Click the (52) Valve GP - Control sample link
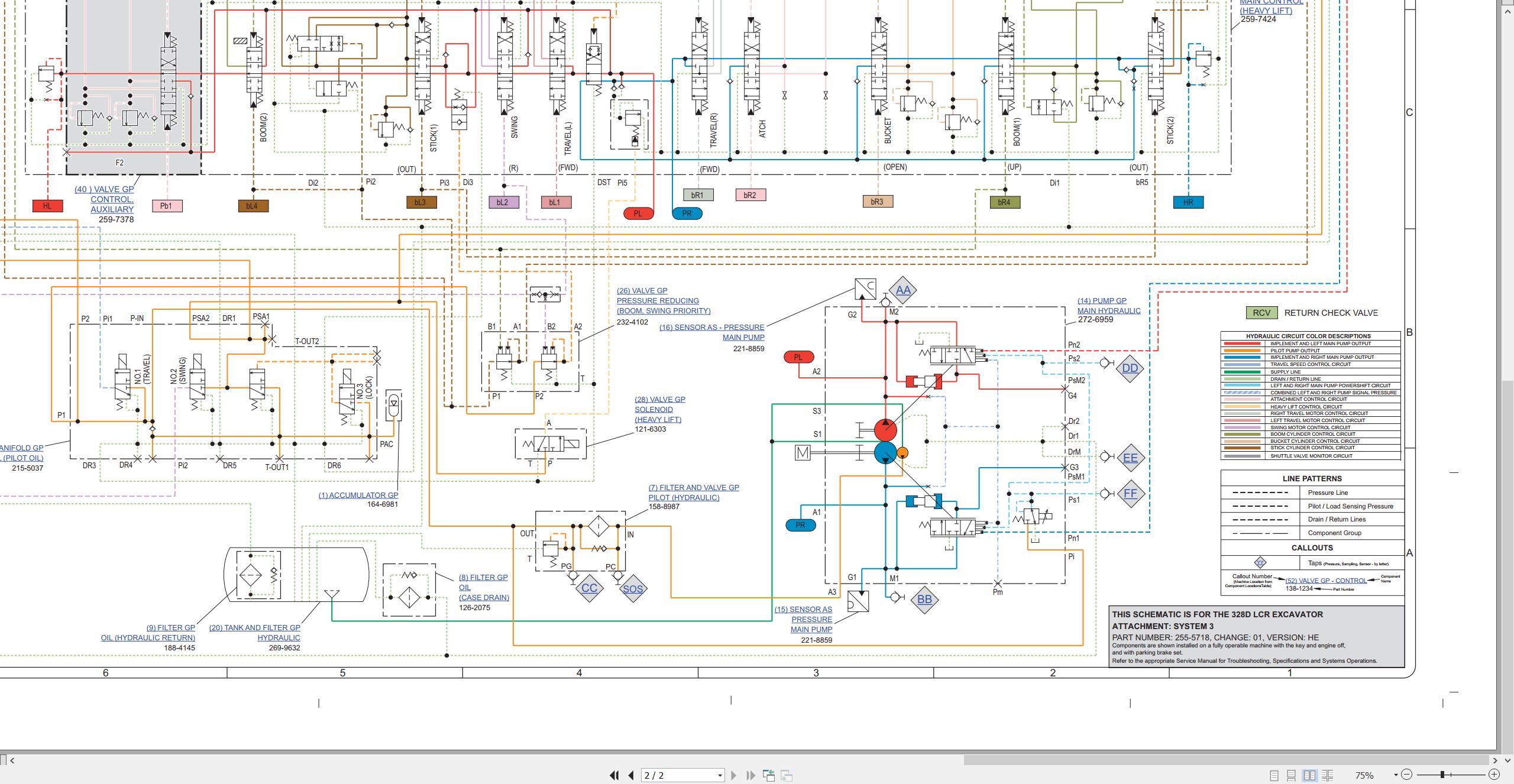Viewport: 1514px width, 784px height. 1326,581
